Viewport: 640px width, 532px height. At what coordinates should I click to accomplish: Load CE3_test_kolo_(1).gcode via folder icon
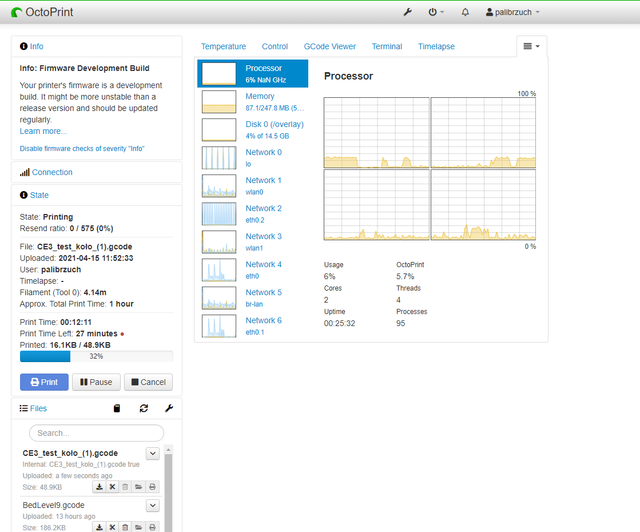(139, 487)
